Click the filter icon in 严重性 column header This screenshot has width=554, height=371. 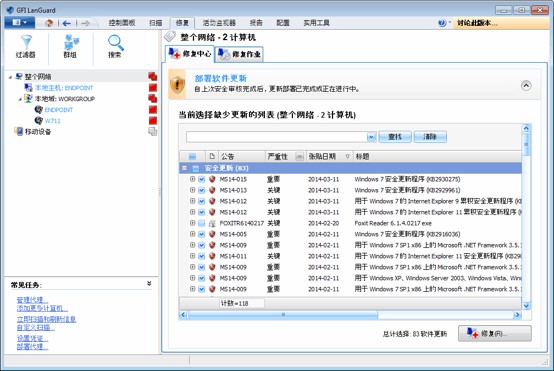[x=300, y=156]
